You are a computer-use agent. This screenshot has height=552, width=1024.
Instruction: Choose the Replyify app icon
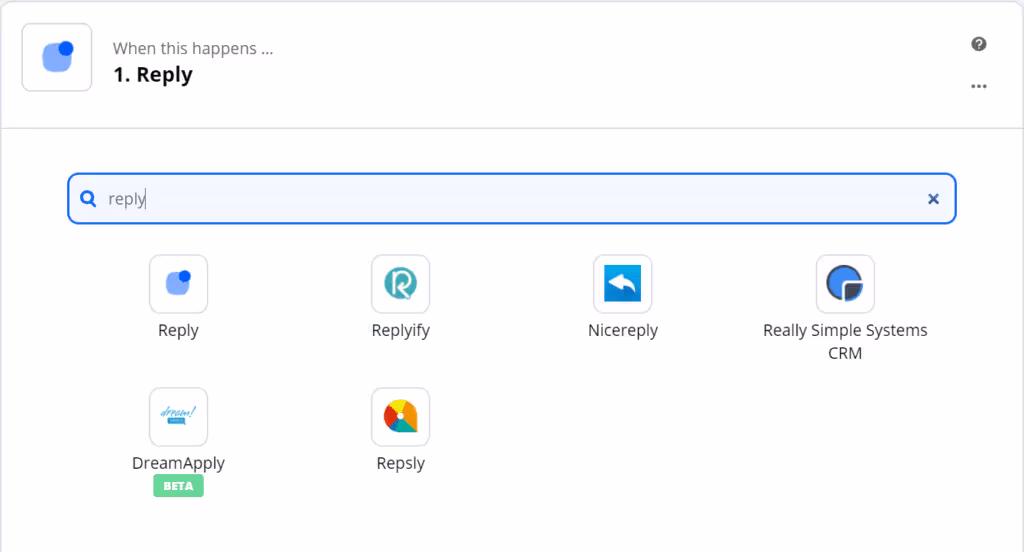(x=400, y=284)
